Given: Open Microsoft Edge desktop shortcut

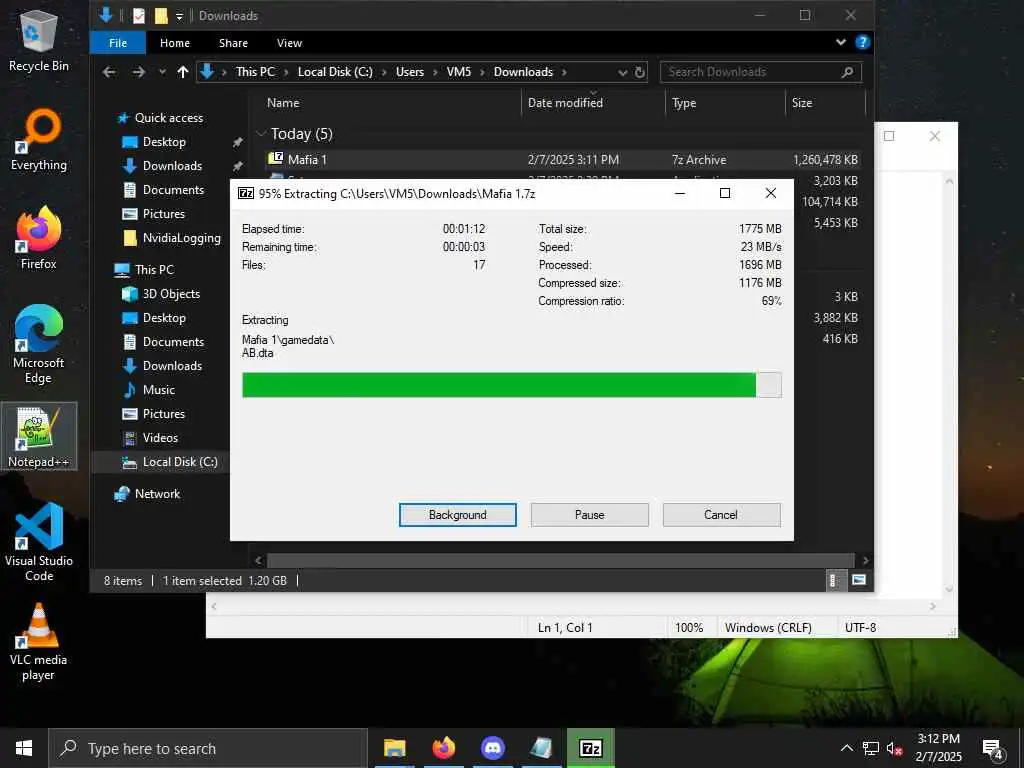Looking at the screenshot, I should 39,344.
